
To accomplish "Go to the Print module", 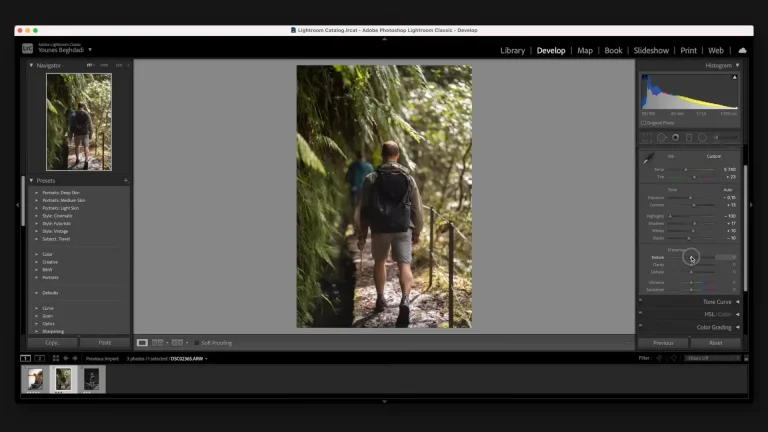I will (x=688, y=50).
